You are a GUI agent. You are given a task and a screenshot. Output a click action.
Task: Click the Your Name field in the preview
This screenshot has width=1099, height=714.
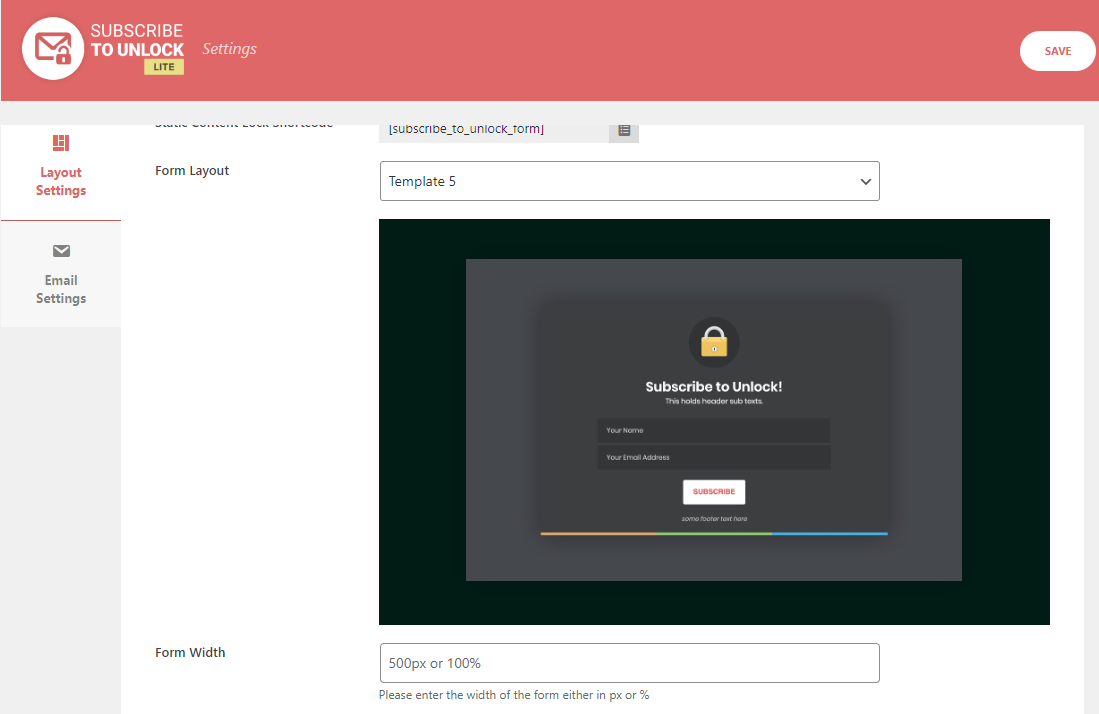(713, 430)
